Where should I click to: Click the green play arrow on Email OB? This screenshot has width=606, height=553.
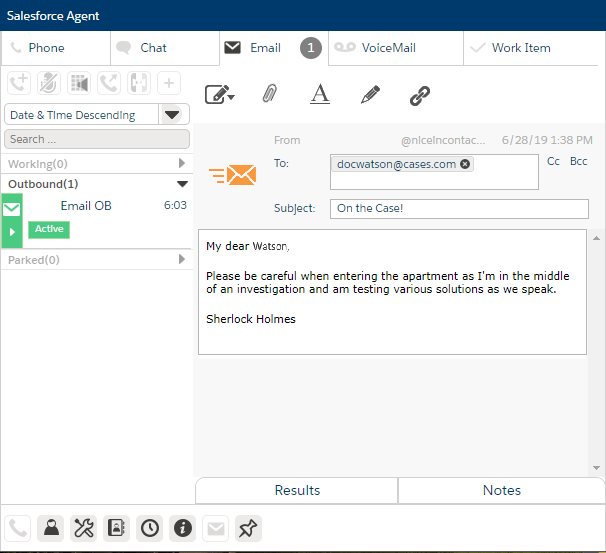pos(12,232)
